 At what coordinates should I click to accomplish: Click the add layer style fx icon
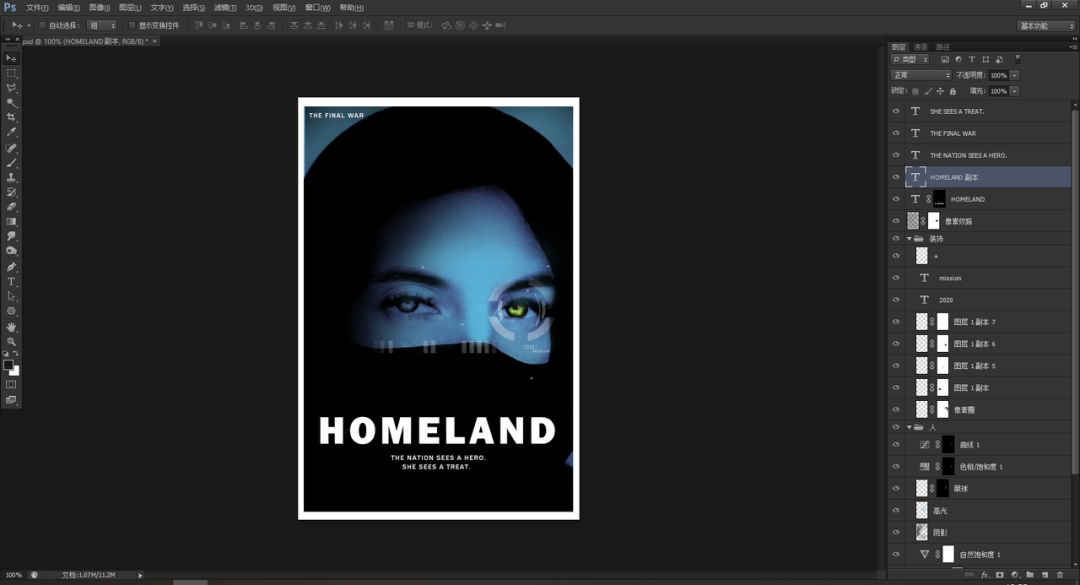tap(984, 575)
